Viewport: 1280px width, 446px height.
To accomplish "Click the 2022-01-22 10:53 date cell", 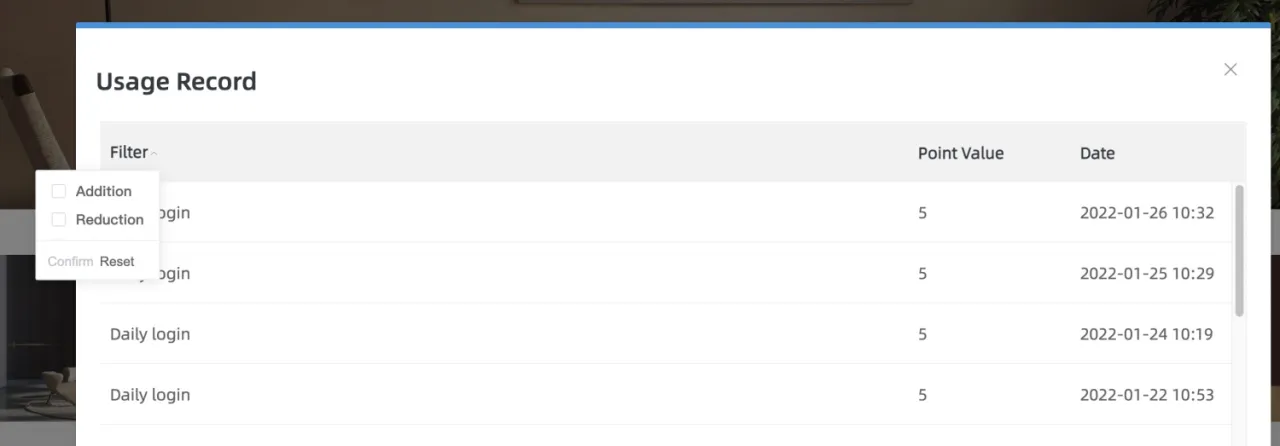I will (x=1147, y=395).
